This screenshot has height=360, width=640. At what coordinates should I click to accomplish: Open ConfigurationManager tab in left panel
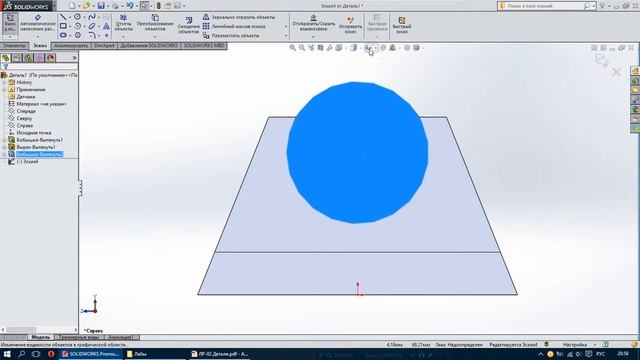point(28,58)
